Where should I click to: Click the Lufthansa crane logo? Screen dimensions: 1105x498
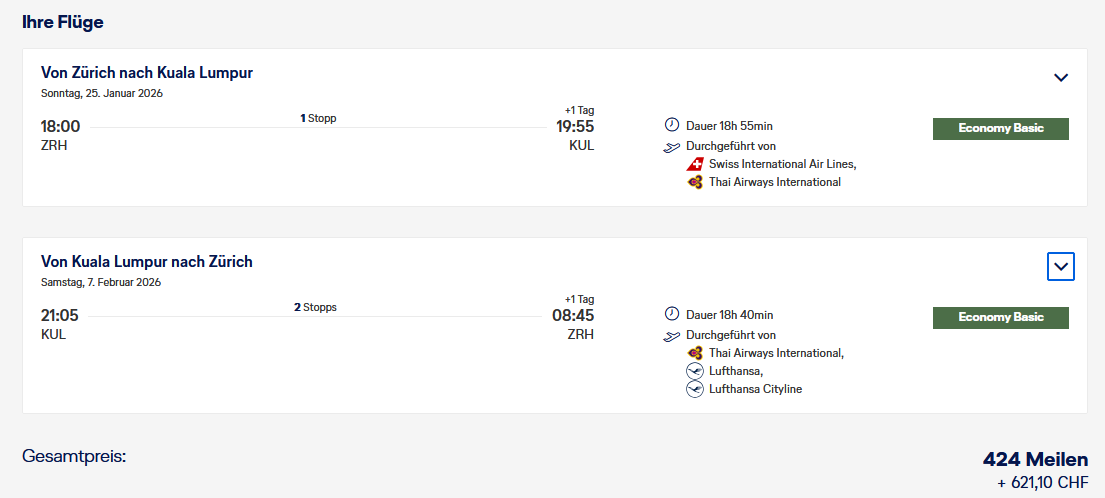click(696, 371)
